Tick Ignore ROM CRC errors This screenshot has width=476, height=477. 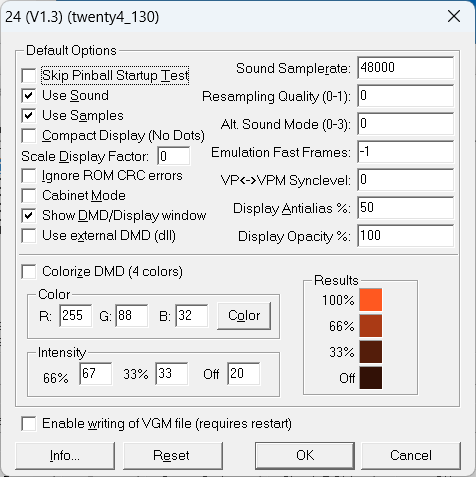pos(29,176)
